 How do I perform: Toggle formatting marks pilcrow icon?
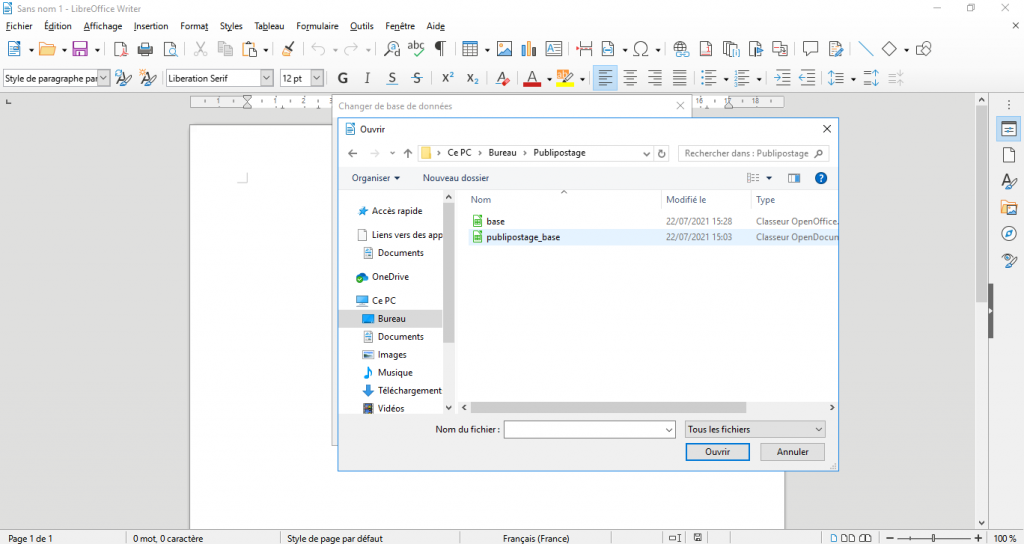click(x=440, y=49)
